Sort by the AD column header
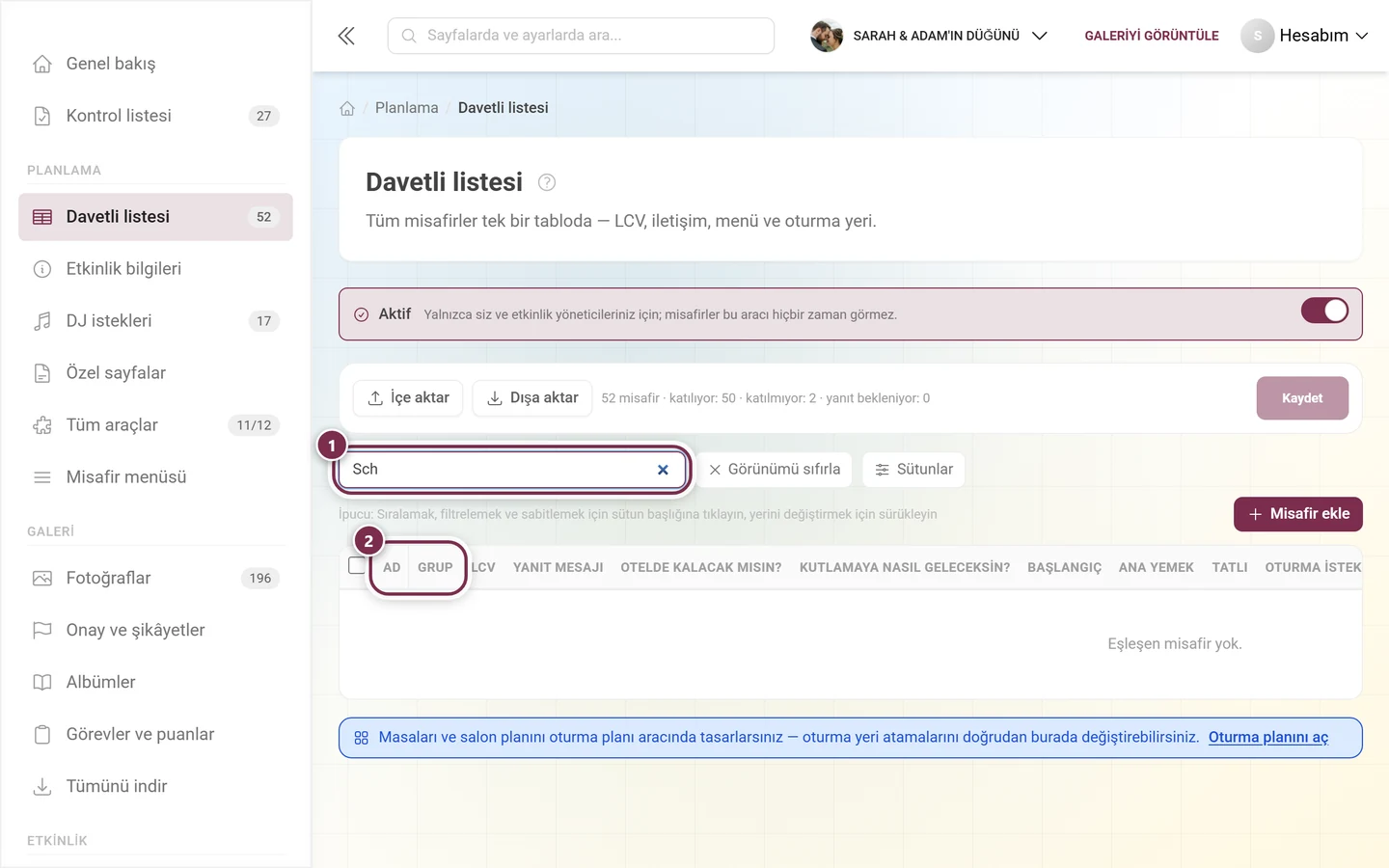The height and width of the screenshot is (868, 1389). (x=392, y=568)
